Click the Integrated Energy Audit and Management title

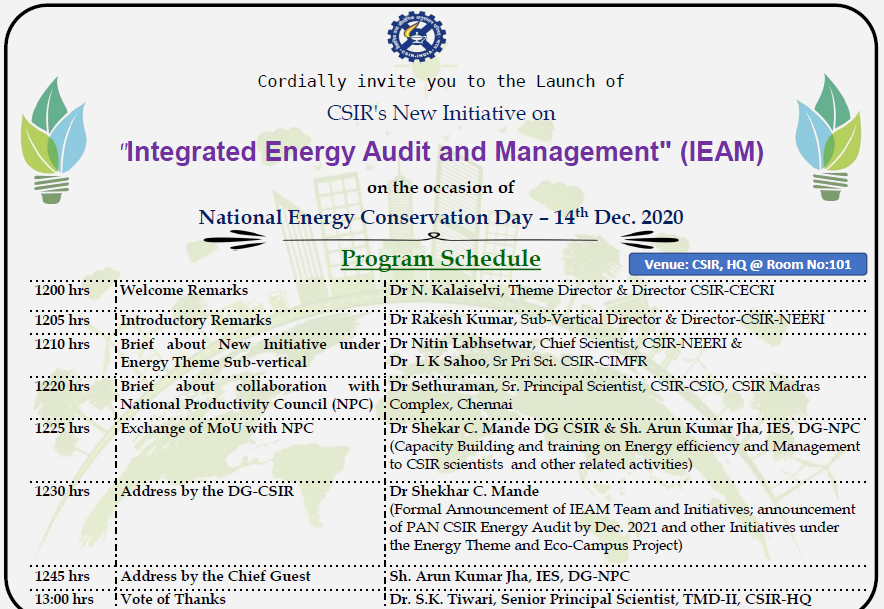442,152
